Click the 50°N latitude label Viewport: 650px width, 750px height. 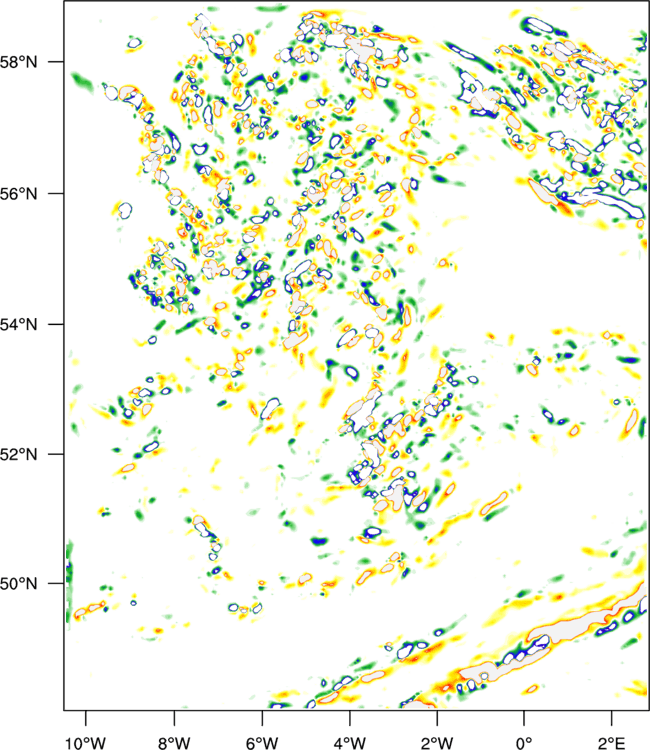coord(18,584)
